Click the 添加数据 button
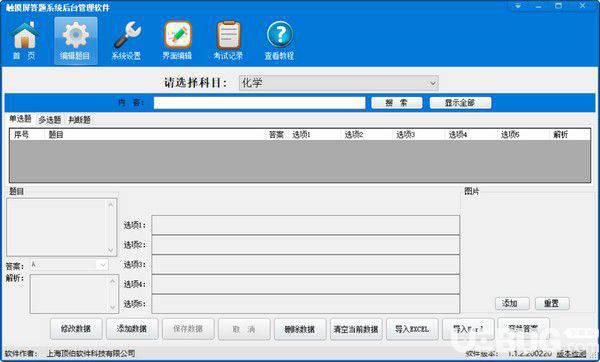 132,329
